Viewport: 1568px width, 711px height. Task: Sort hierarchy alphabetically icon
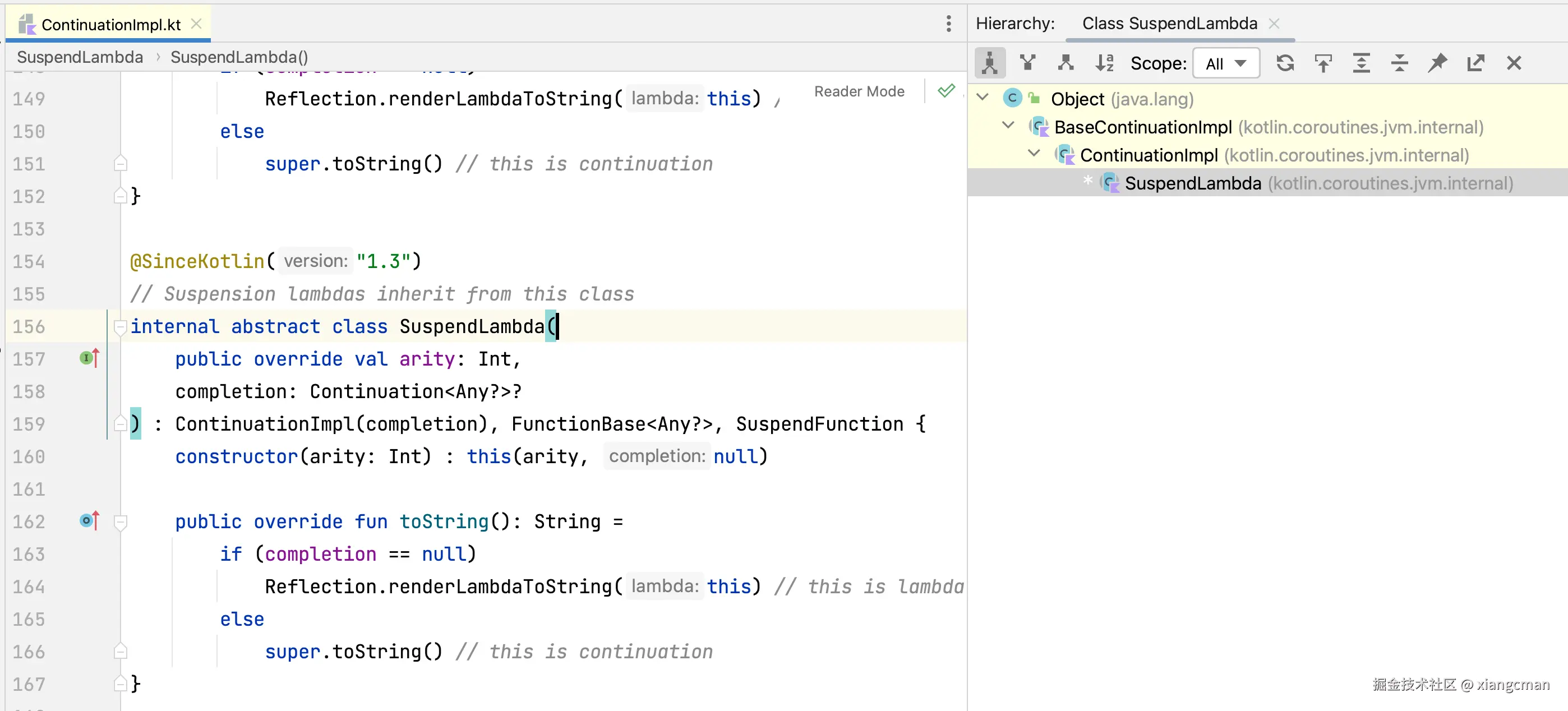tap(1104, 63)
